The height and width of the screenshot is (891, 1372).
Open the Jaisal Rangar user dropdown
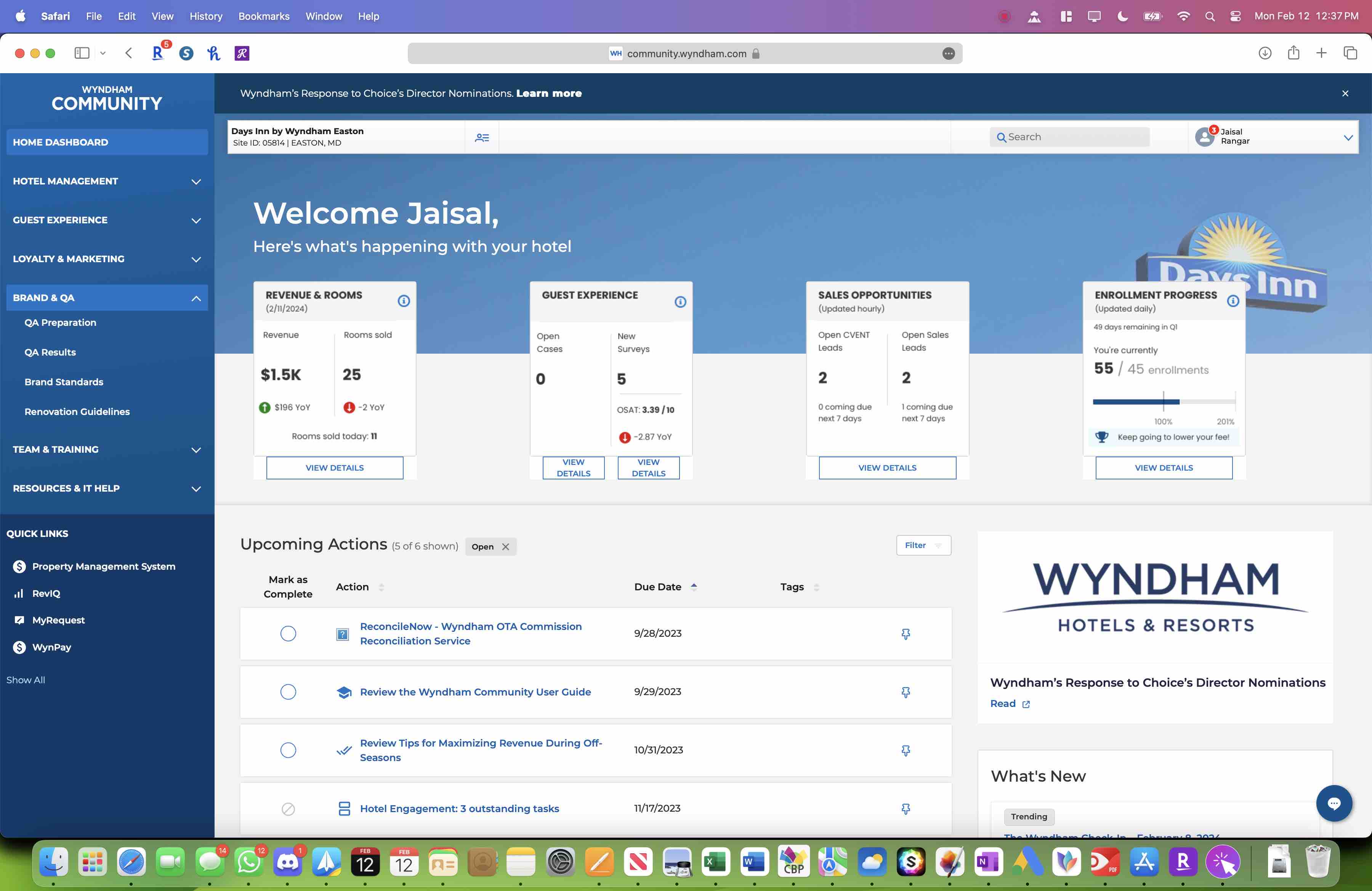tap(1348, 137)
